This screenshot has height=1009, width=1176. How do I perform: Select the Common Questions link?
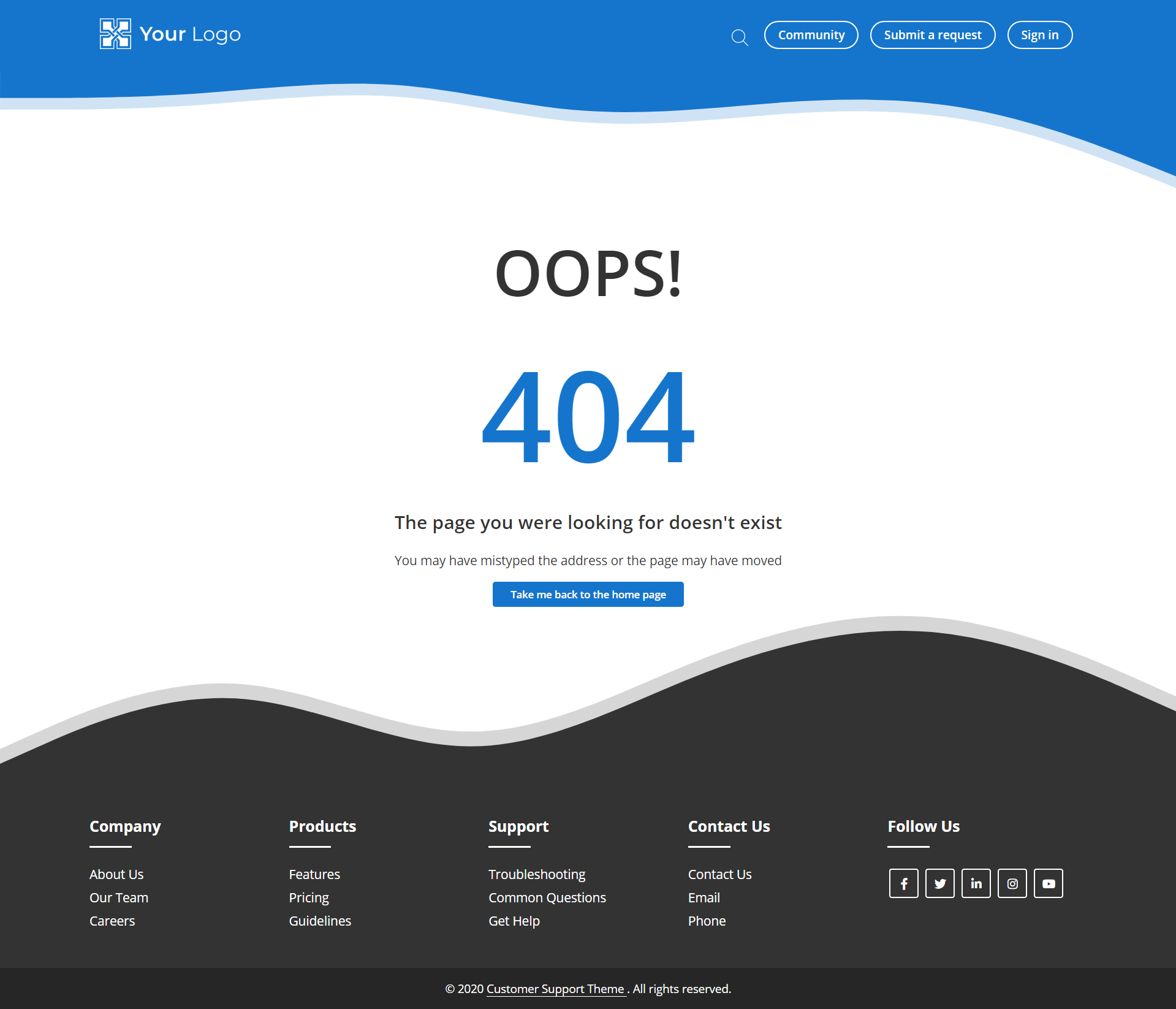pos(547,897)
